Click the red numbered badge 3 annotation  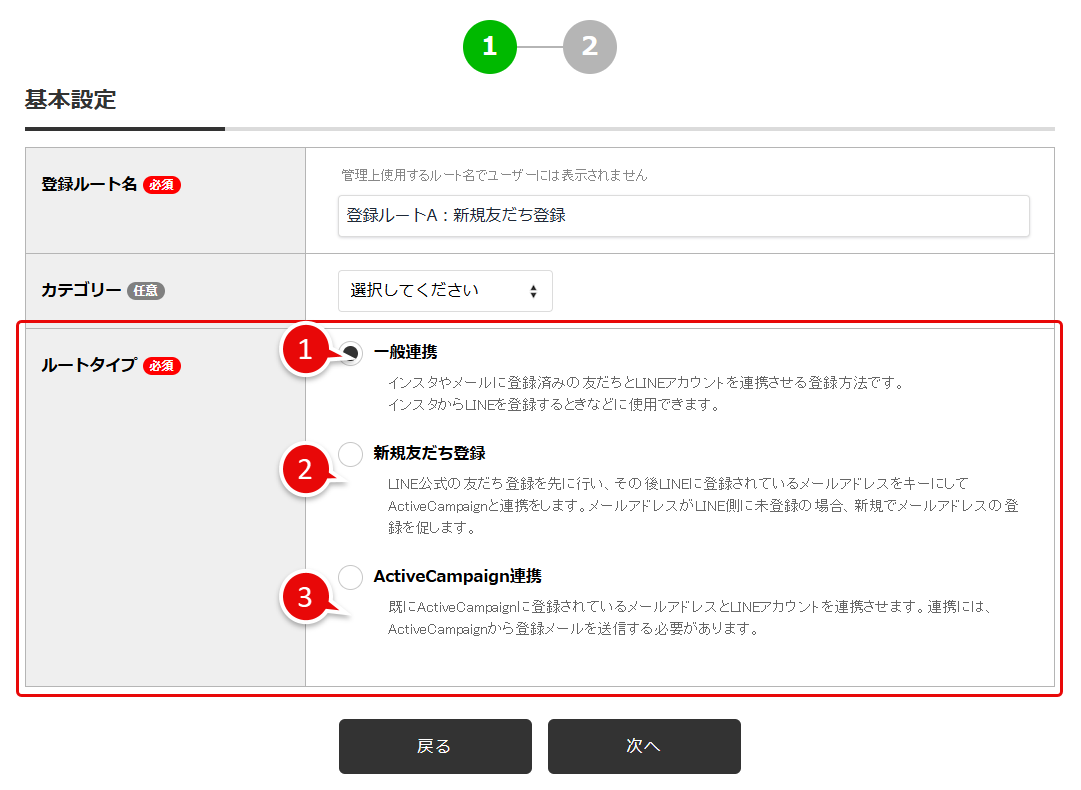tap(307, 597)
